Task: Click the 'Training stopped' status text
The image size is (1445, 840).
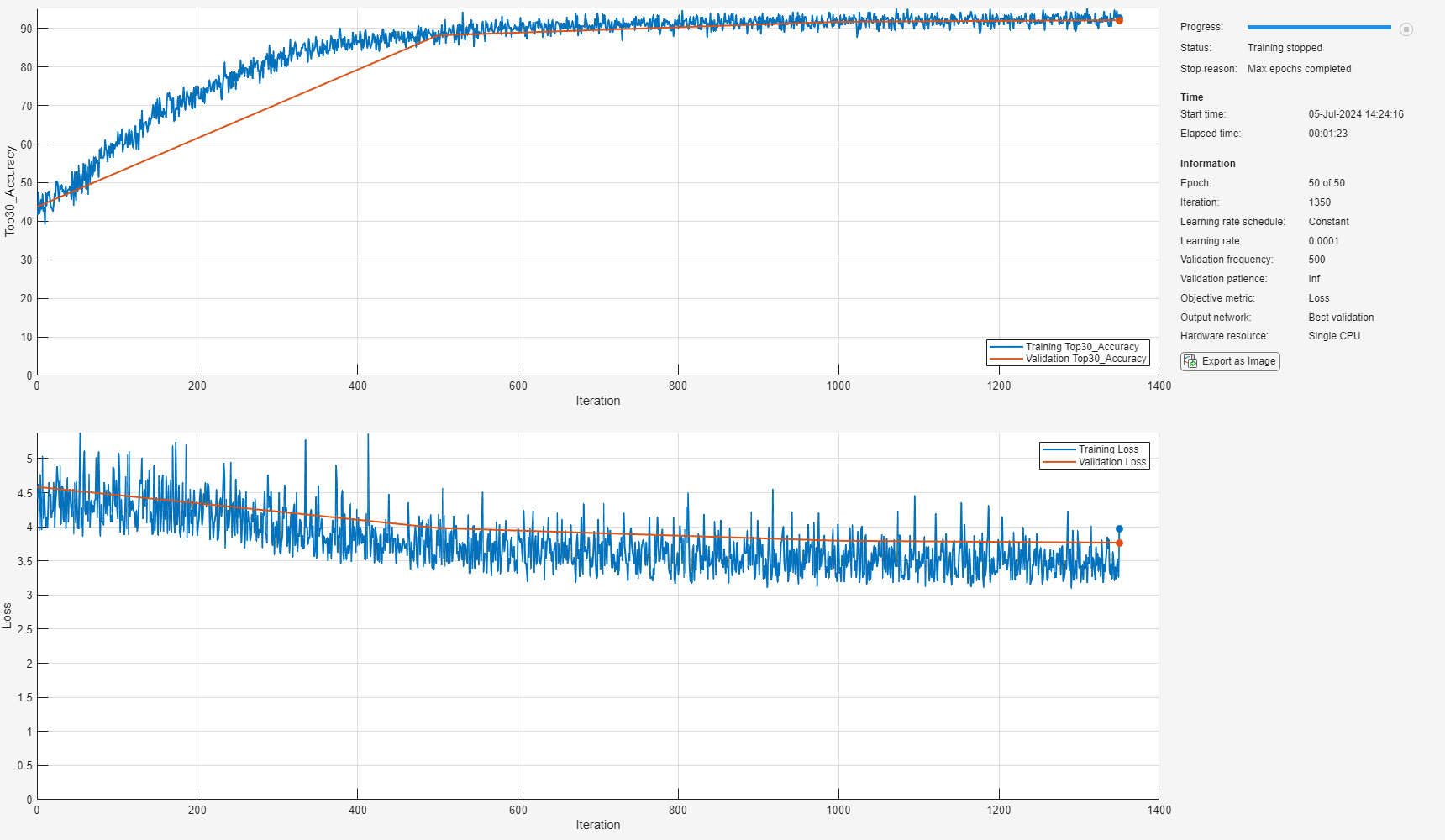Action: click(1284, 48)
